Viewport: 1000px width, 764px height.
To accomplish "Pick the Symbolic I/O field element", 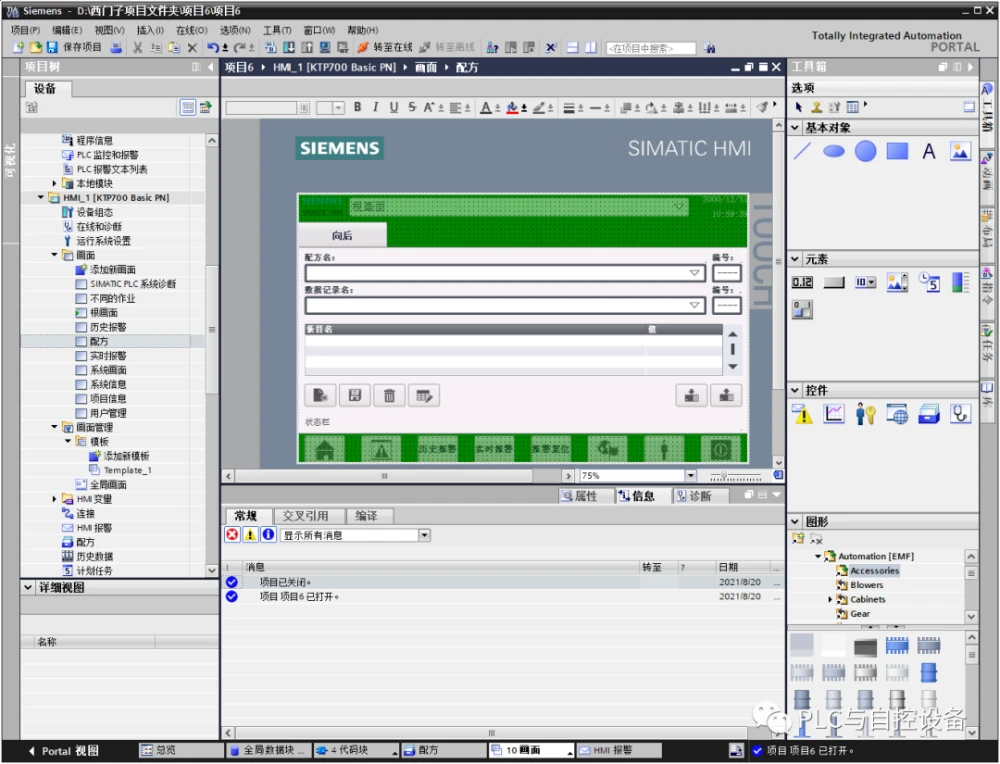I will [x=865, y=282].
